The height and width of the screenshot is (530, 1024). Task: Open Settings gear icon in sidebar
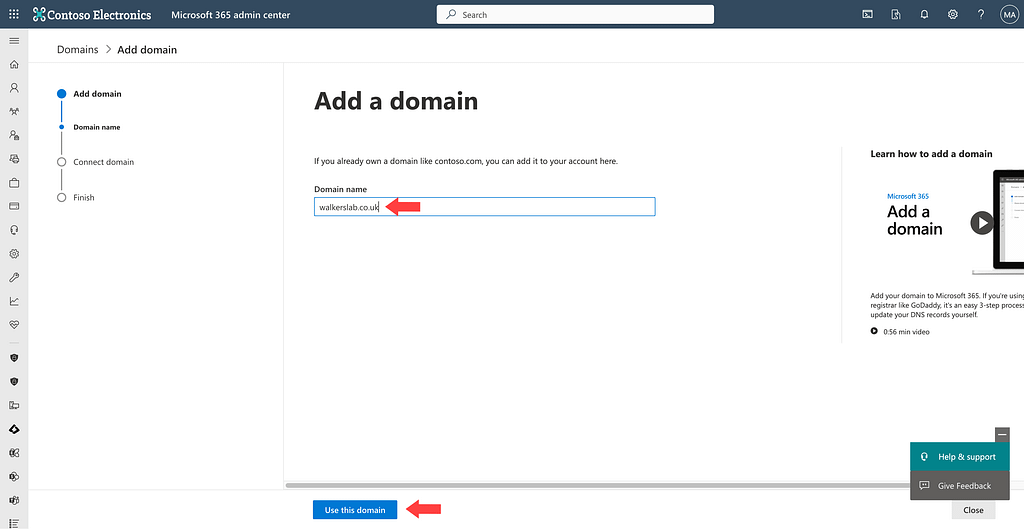pos(14,254)
